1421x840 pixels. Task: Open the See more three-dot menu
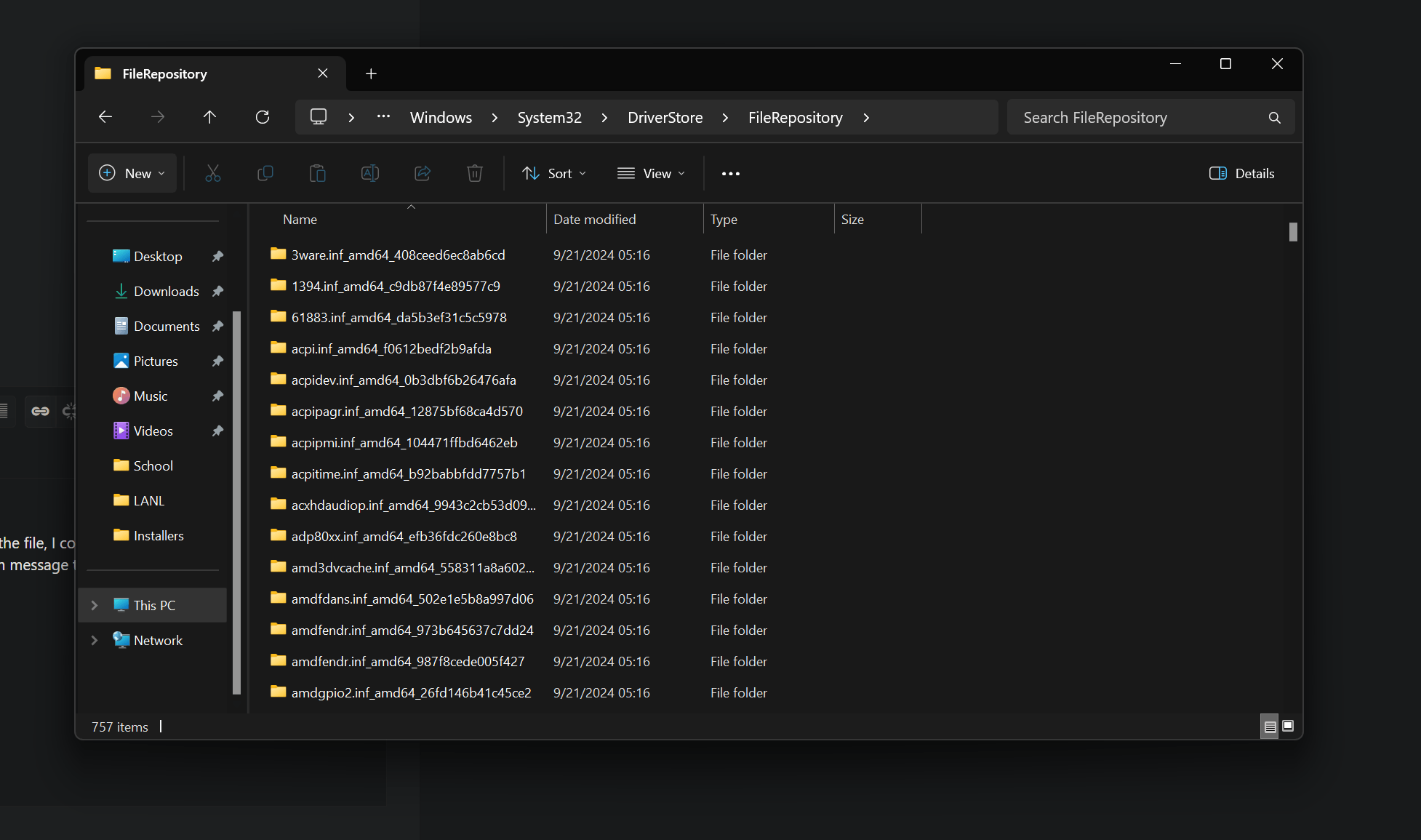[x=731, y=173]
